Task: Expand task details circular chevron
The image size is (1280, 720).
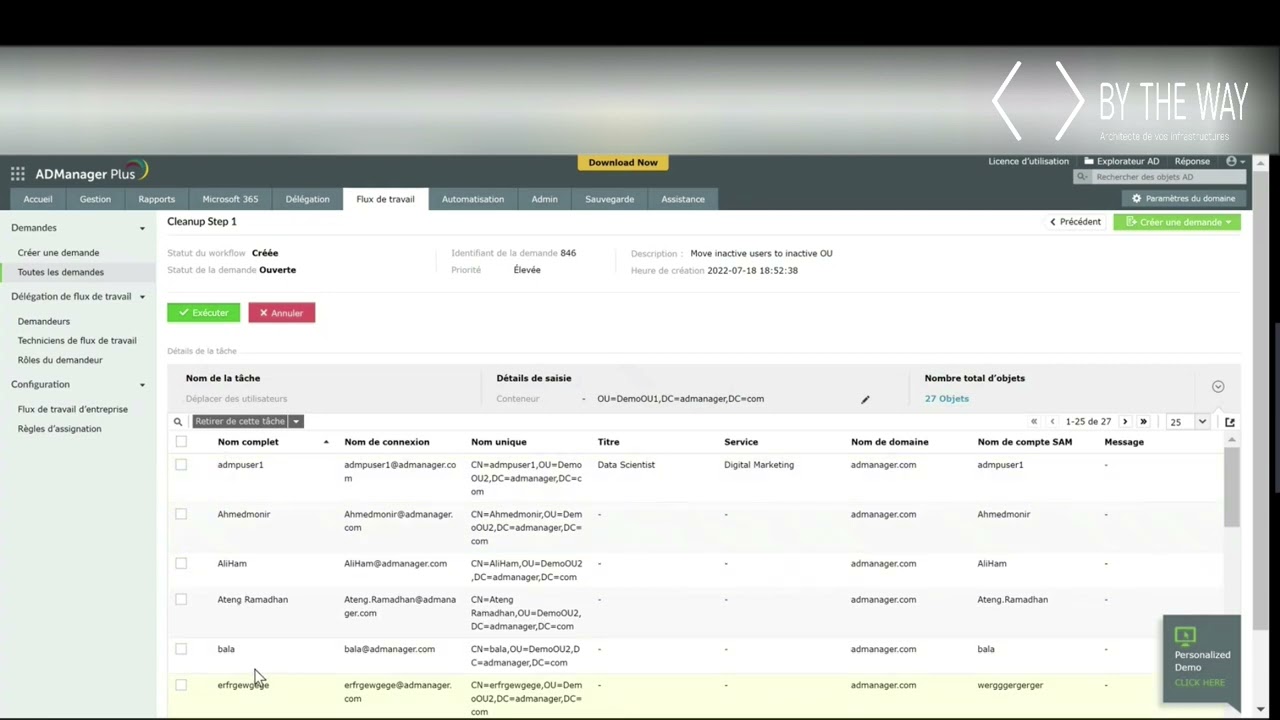Action: click(x=1218, y=387)
